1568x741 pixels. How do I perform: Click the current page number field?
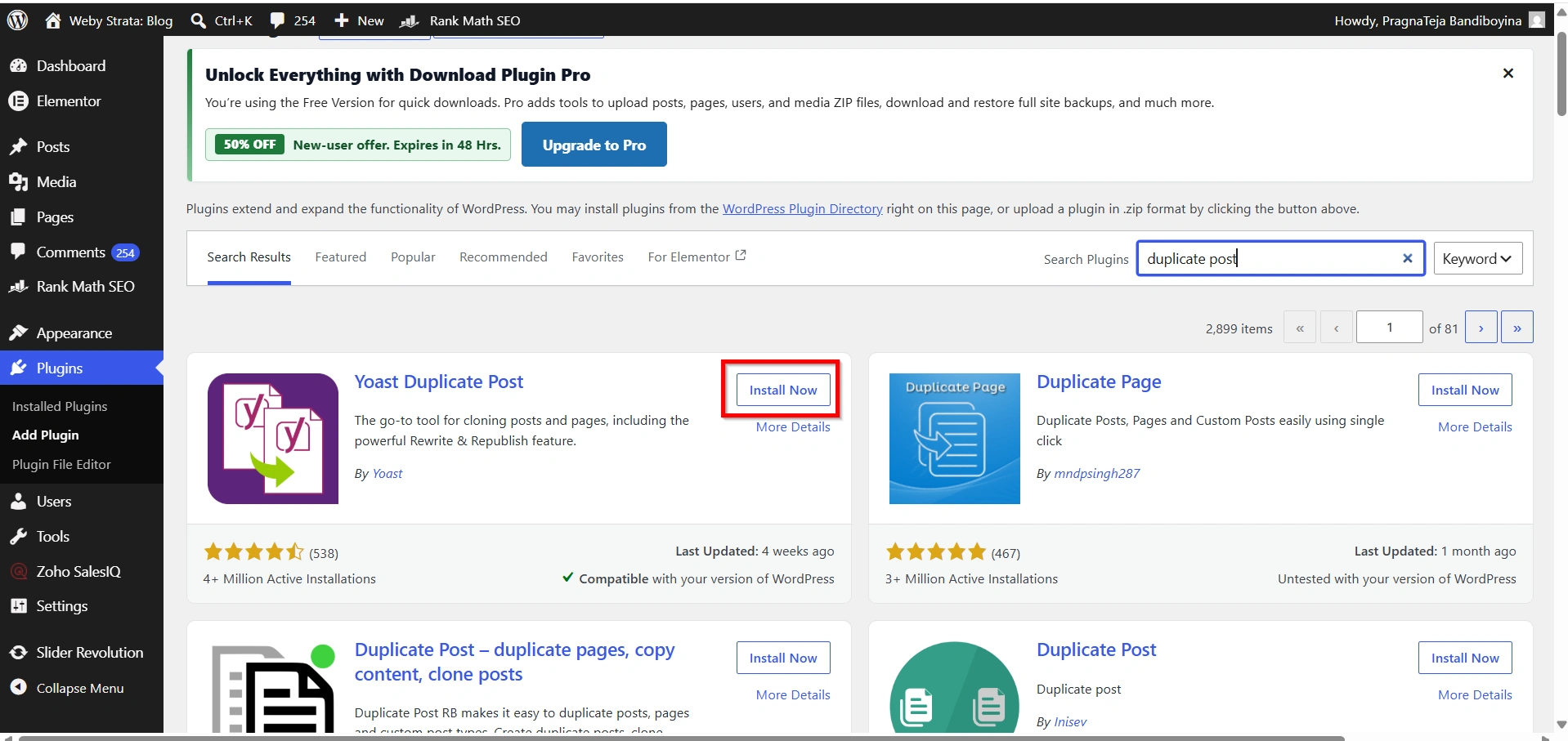click(x=1389, y=327)
